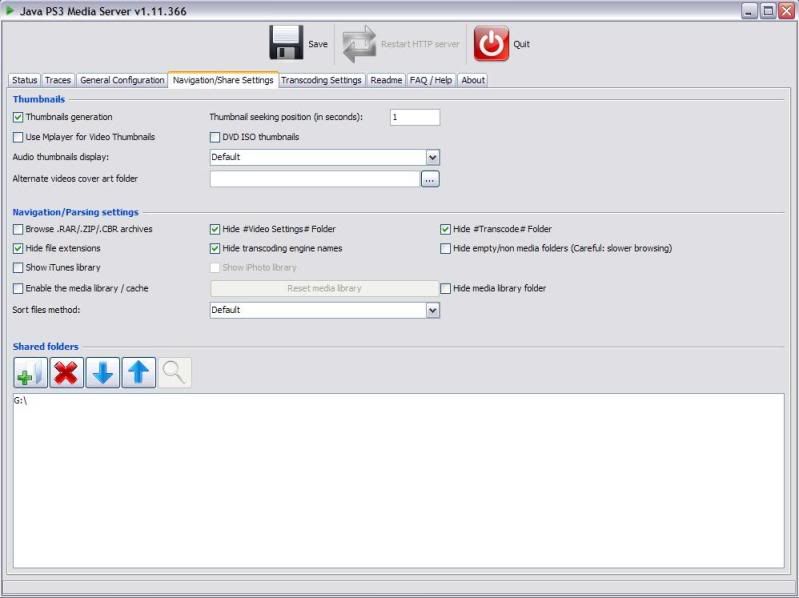The width and height of the screenshot is (799, 598).
Task: Click the red Quit power icon
Action: [x=491, y=44]
